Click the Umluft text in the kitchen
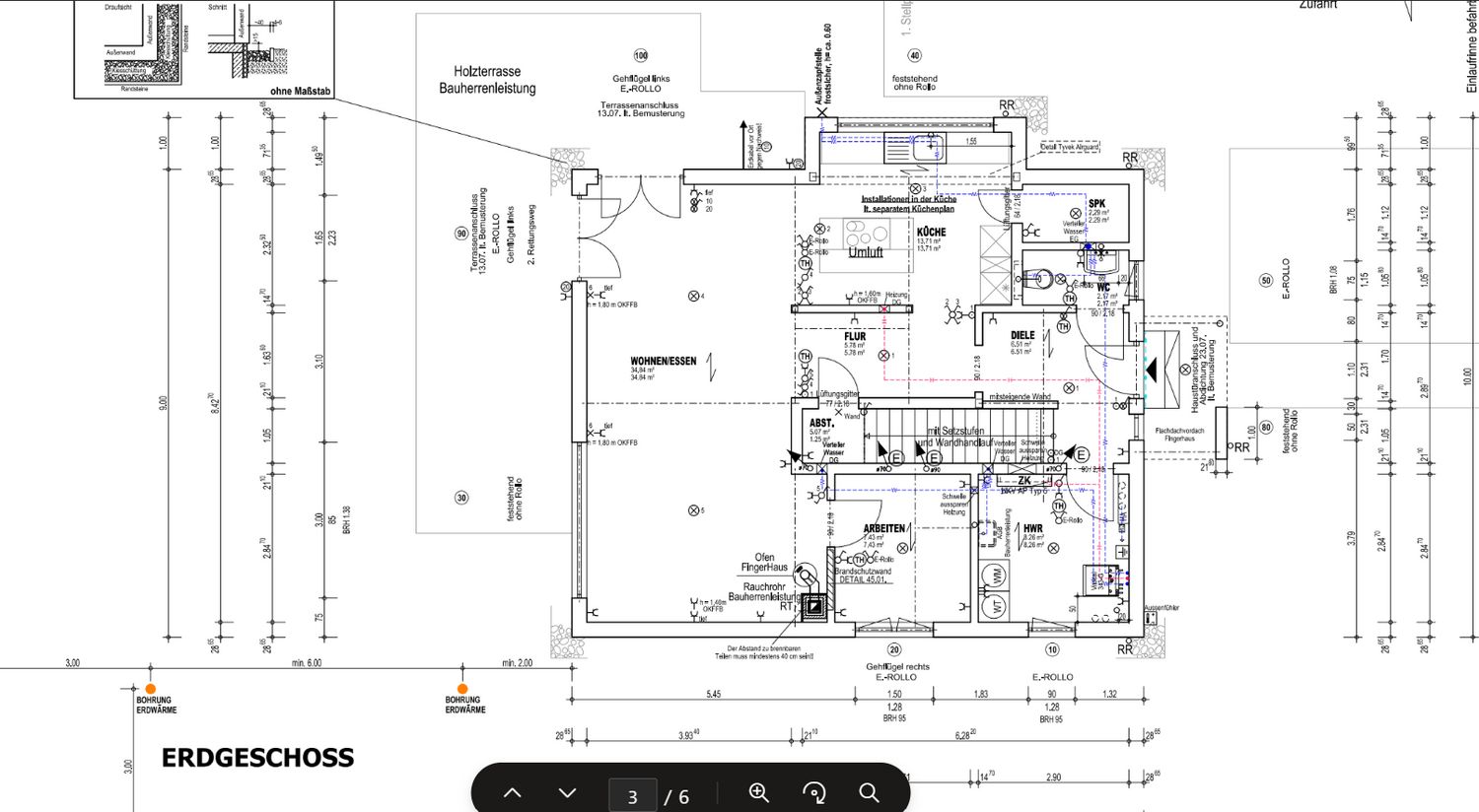The height and width of the screenshot is (812, 1479). [x=866, y=252]
